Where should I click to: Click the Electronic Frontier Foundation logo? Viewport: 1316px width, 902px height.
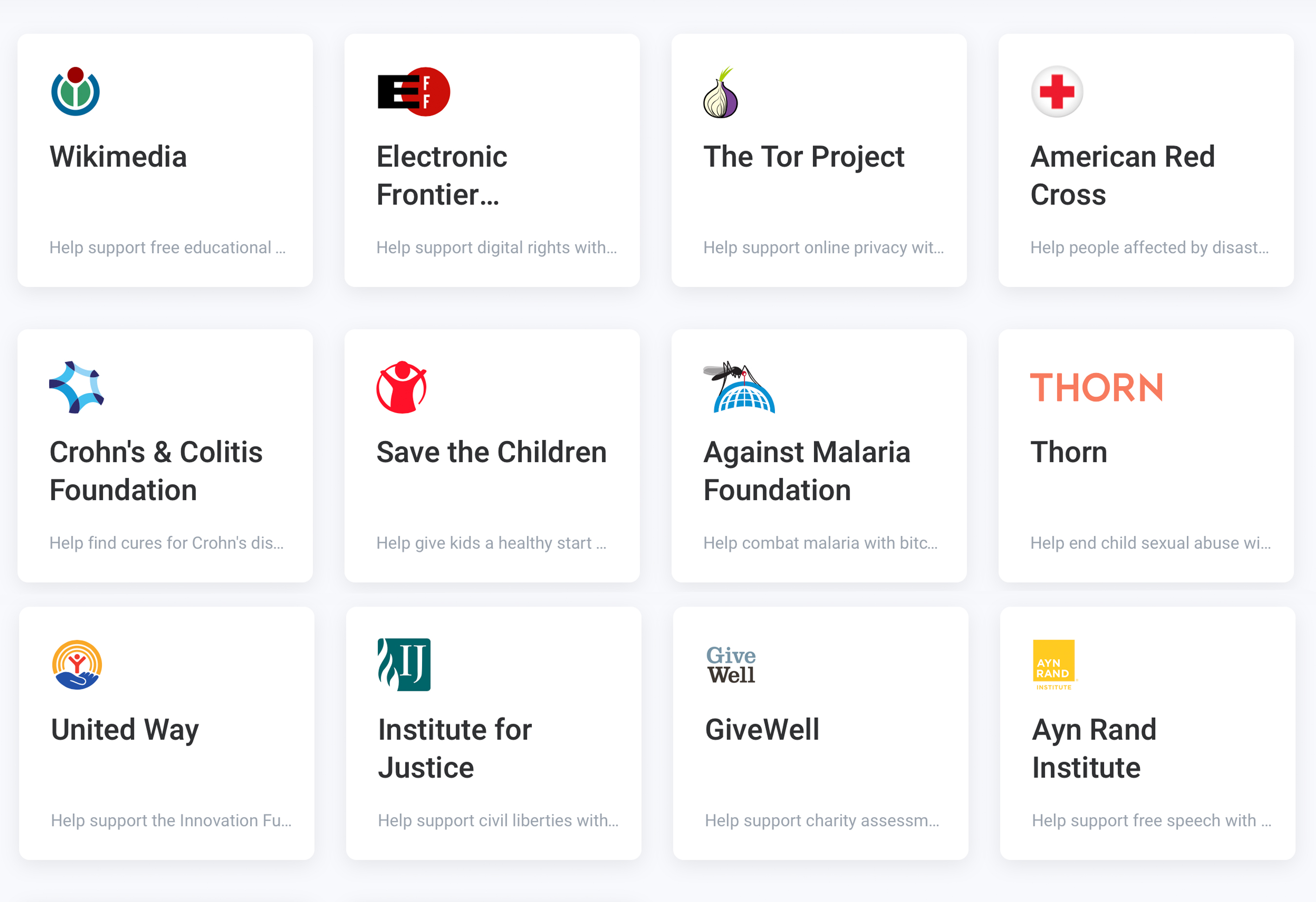coord(413,92)
